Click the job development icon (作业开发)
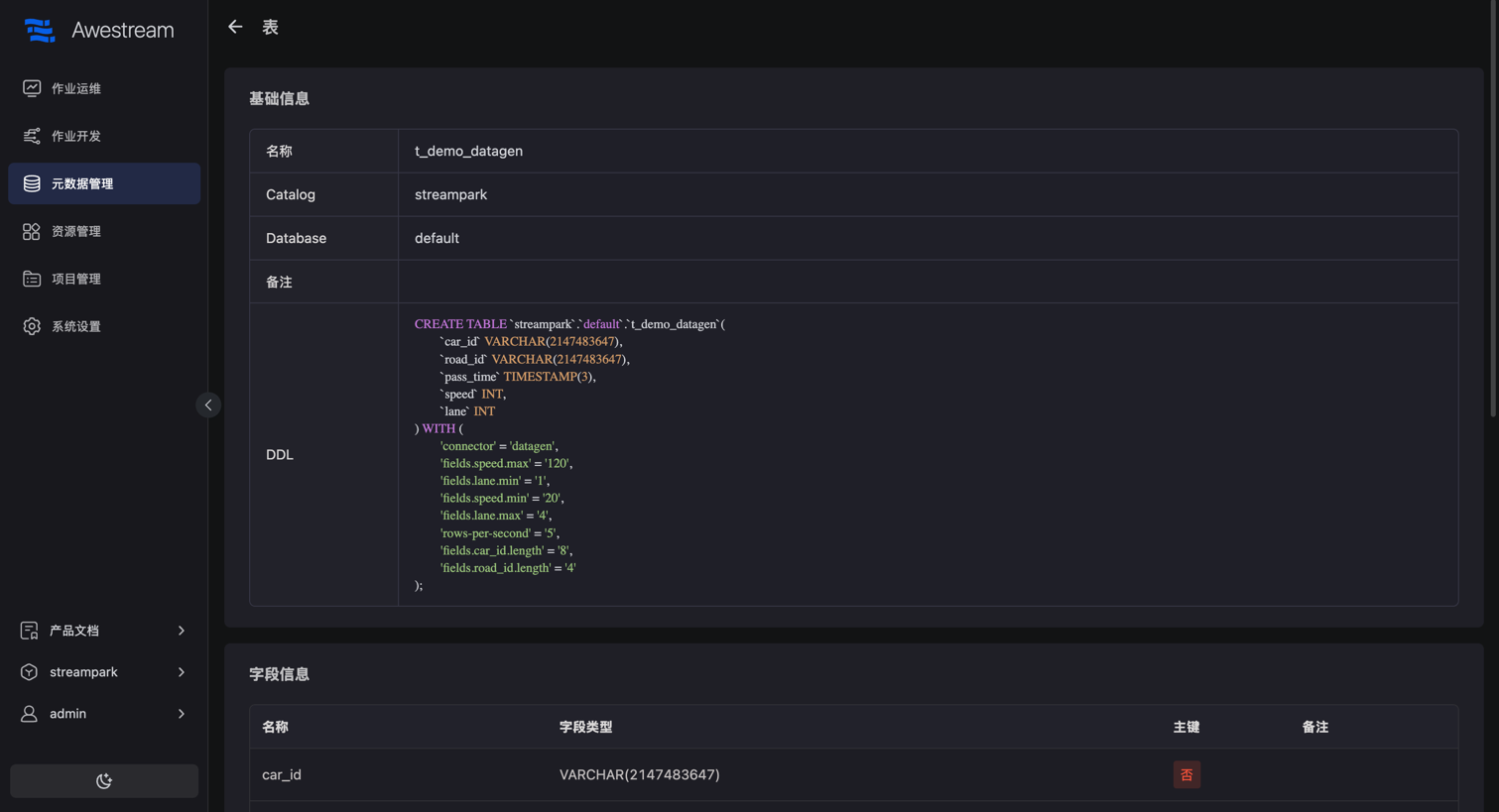This screenshot has height=812, width=1499. click(32, 136)
